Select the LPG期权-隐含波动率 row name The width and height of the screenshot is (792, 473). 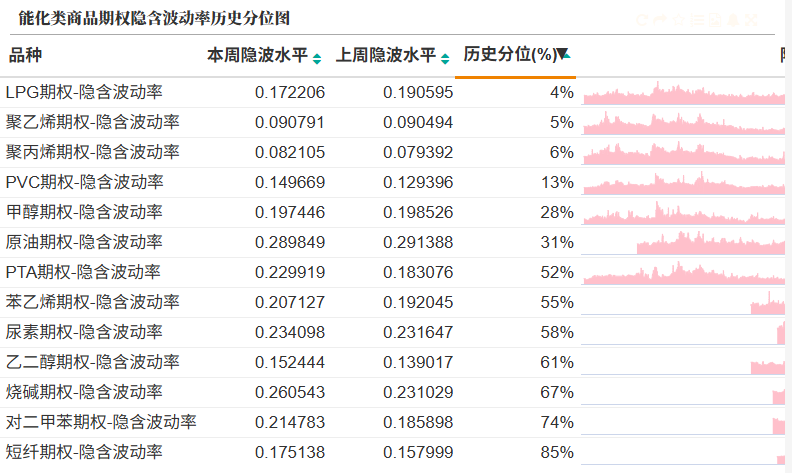pyautogui.click(x=84, y=92)
